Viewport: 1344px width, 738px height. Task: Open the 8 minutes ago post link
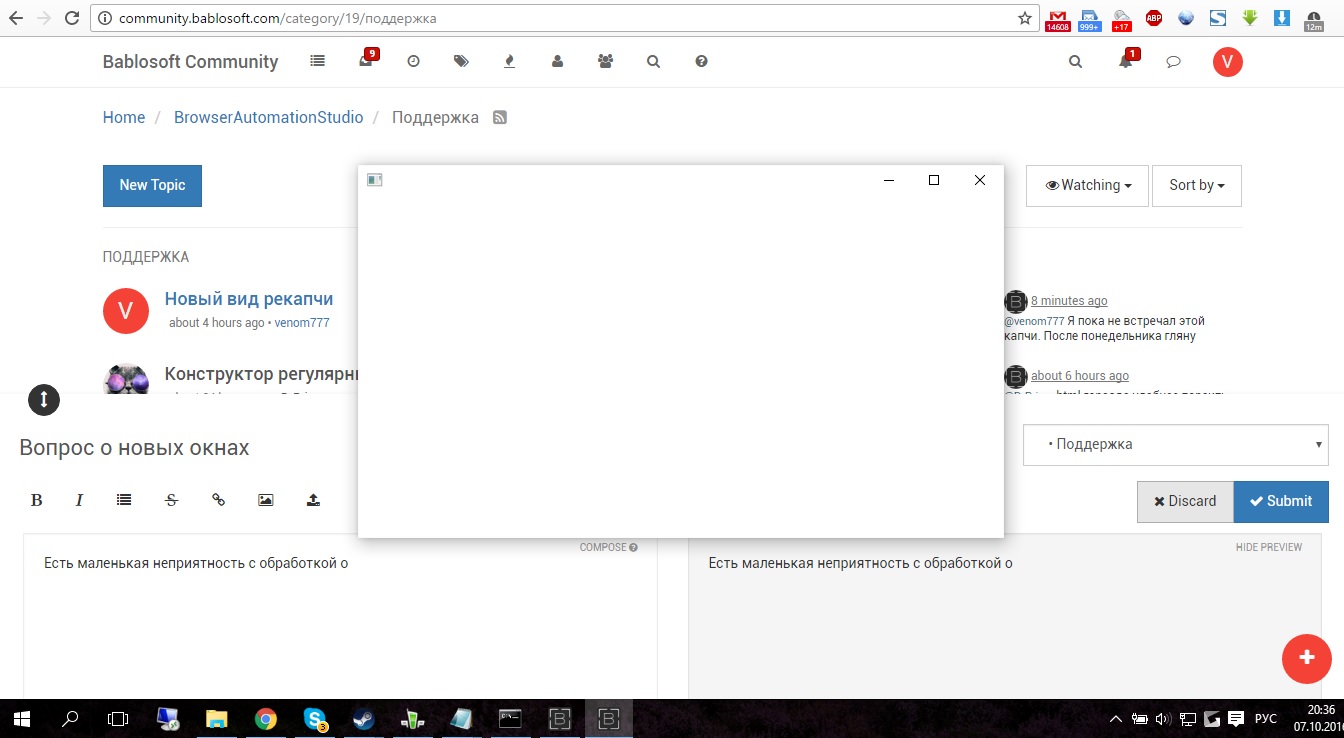click(1069, 301)
